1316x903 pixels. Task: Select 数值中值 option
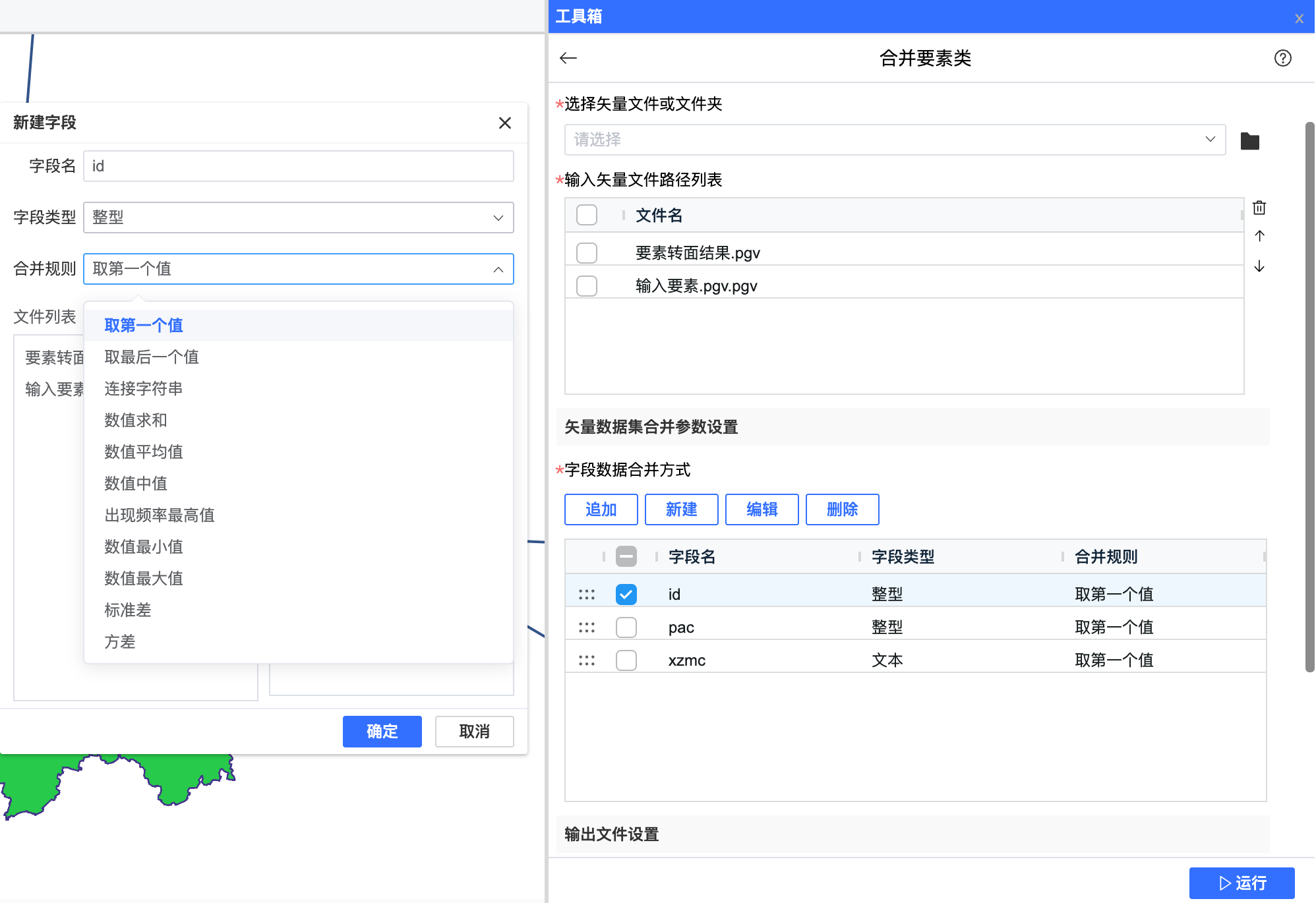(x=299, y=484)
